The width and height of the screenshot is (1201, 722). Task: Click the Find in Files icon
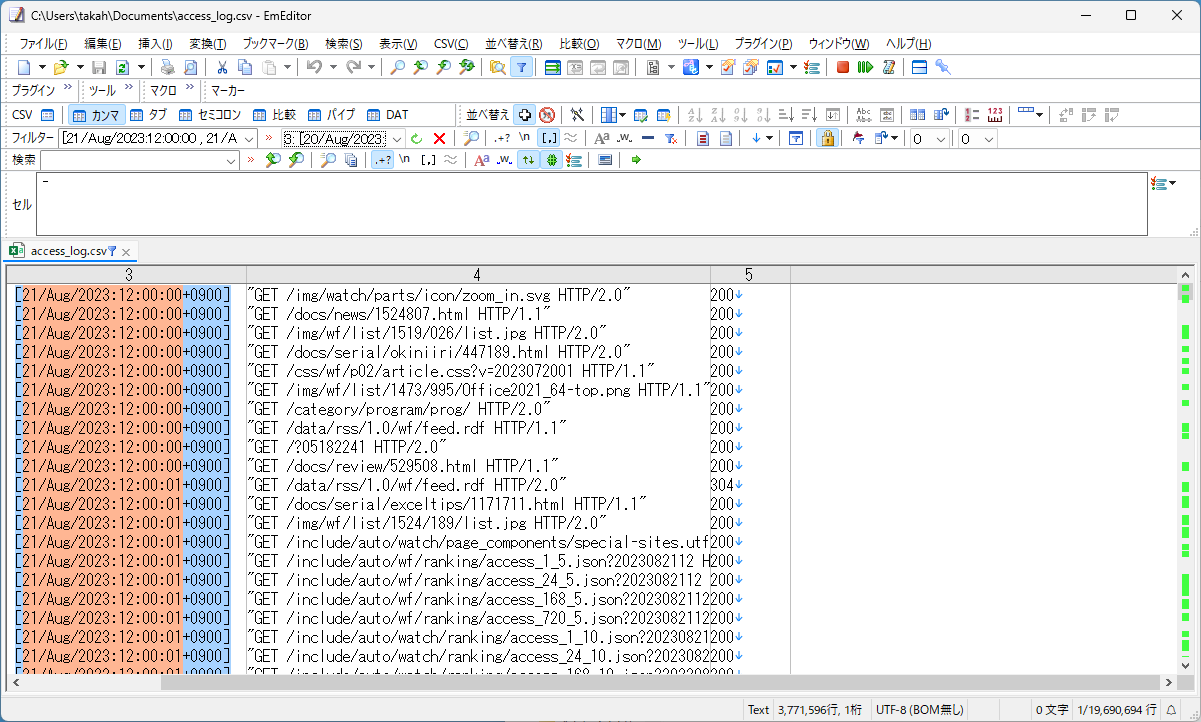pyautogui.click(x=497, y=67)
